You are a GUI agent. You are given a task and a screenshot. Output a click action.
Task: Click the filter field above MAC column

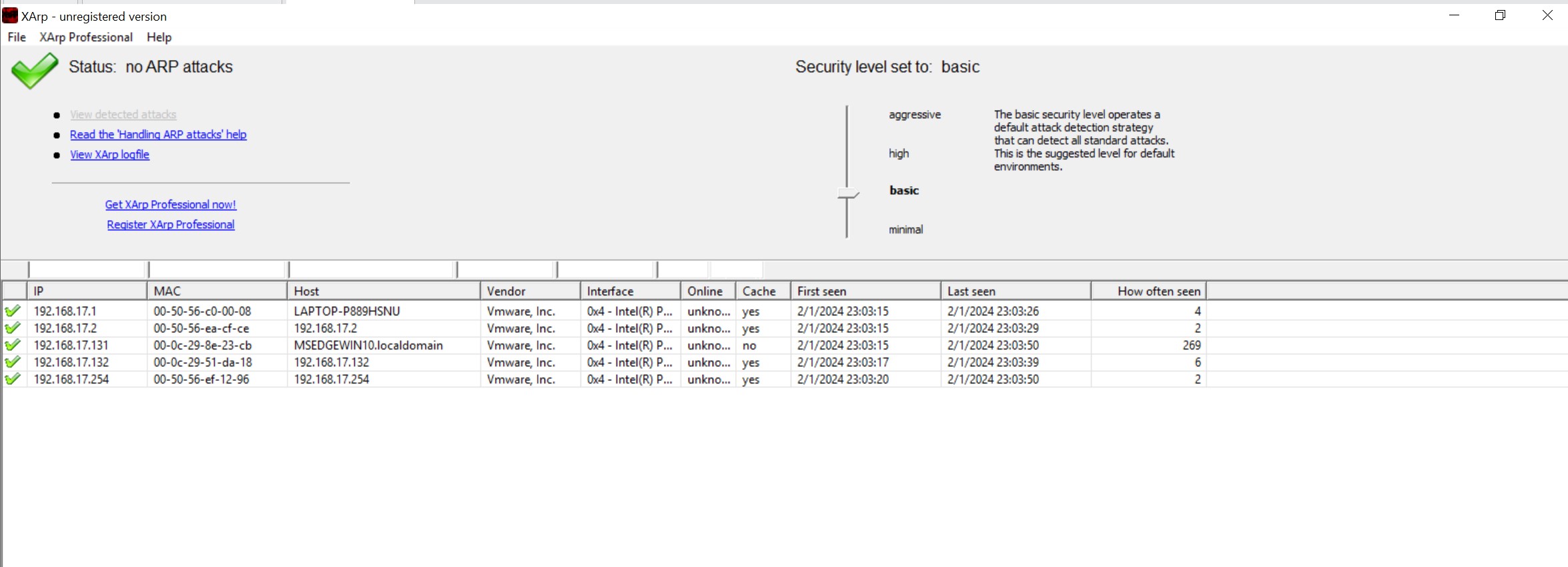pyautogui.click(x=217, y=269)
